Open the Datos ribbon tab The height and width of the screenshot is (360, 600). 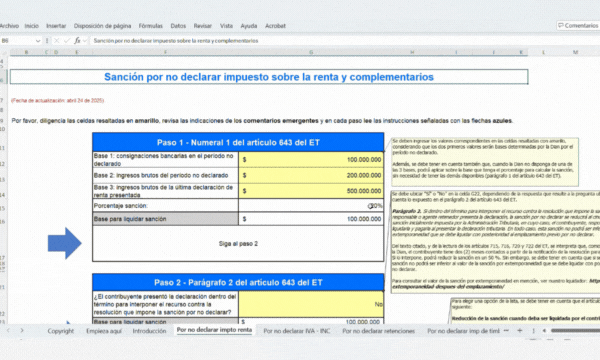pos(178,26)
